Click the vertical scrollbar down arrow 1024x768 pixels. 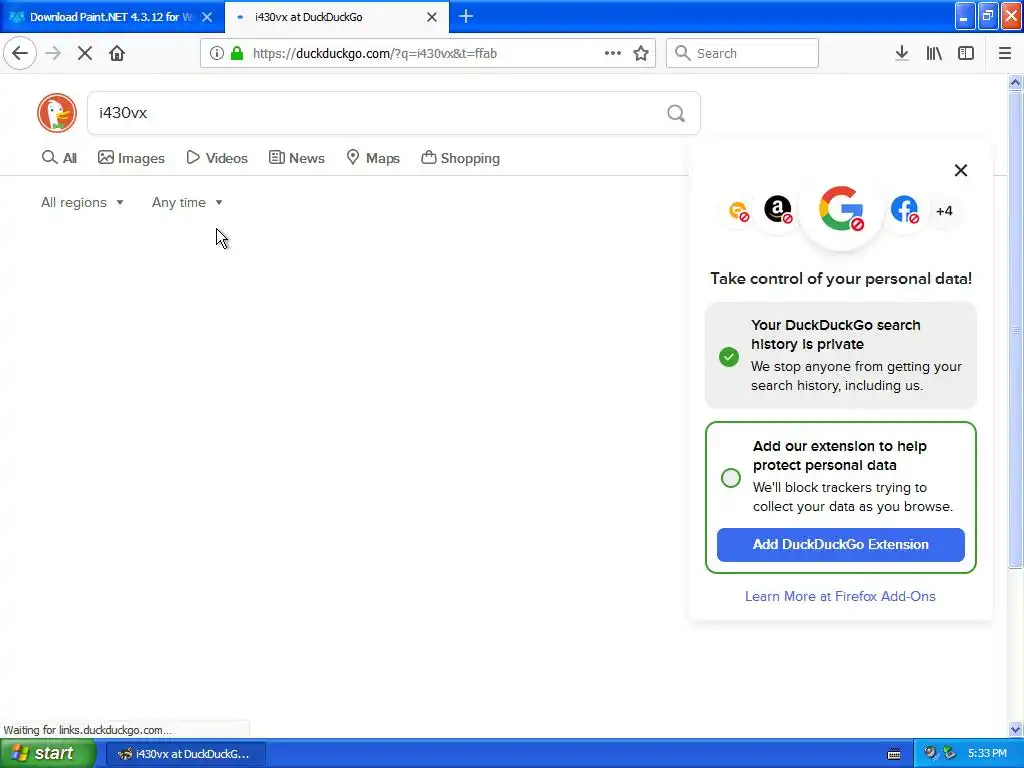click(1015, 729)
